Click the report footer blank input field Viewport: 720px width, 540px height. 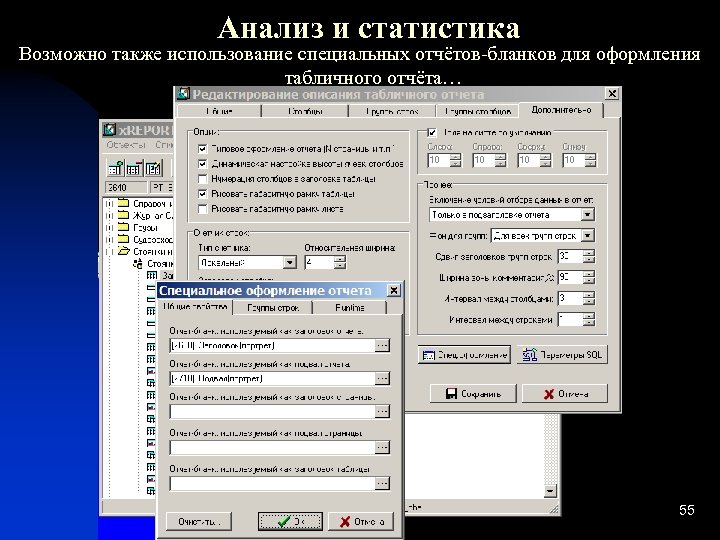(x=272, y=378)
